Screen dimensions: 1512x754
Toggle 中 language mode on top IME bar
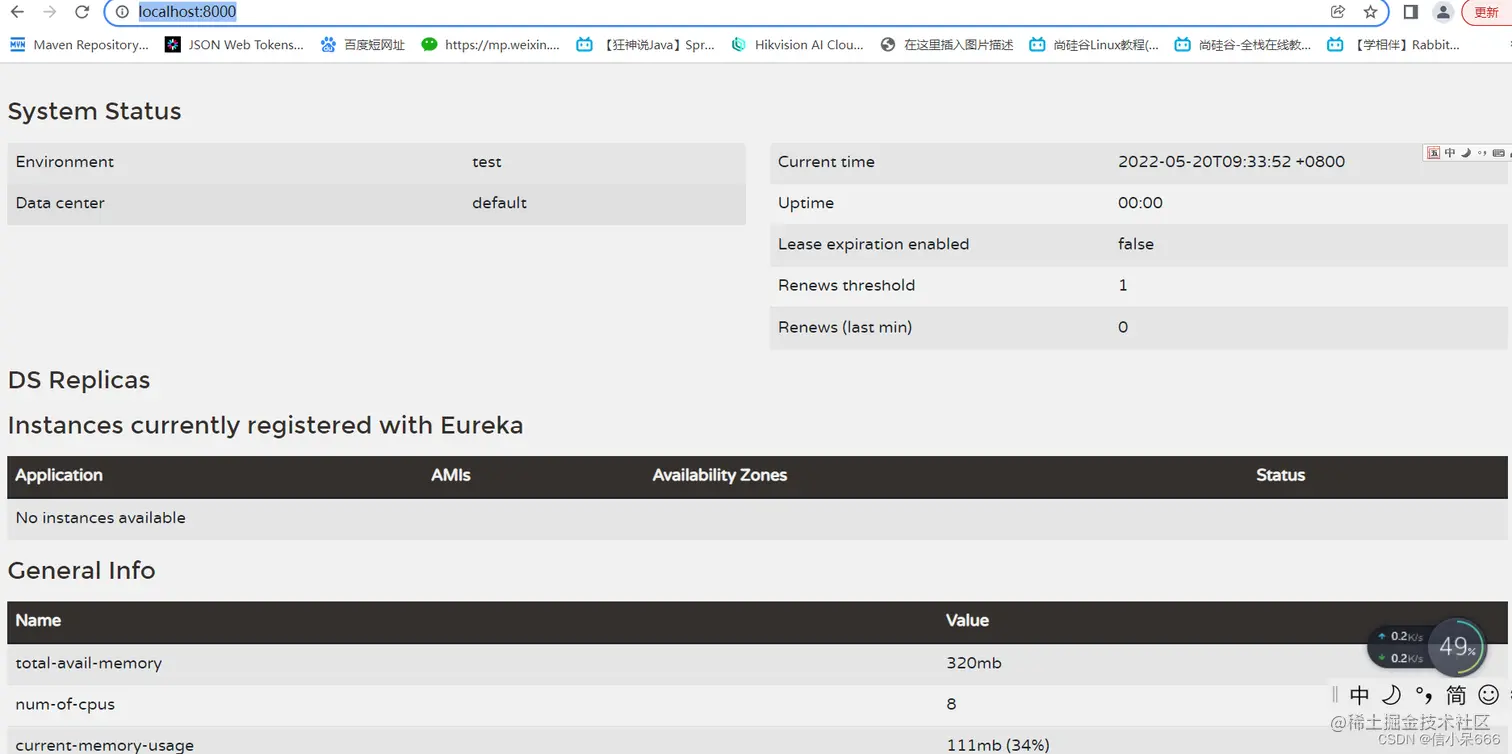point(1450,152)
